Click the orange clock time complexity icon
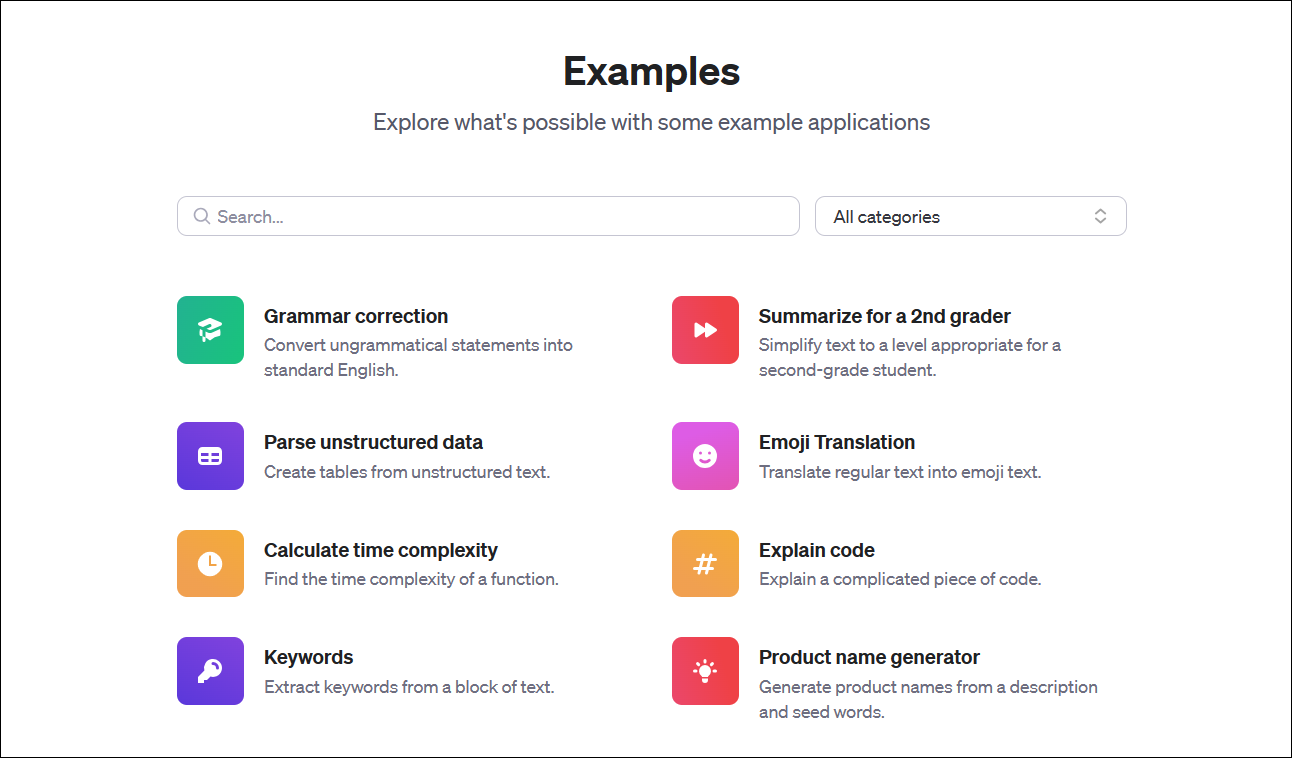1292x758 pixels. pyautogui.click(x=210, y=564)
